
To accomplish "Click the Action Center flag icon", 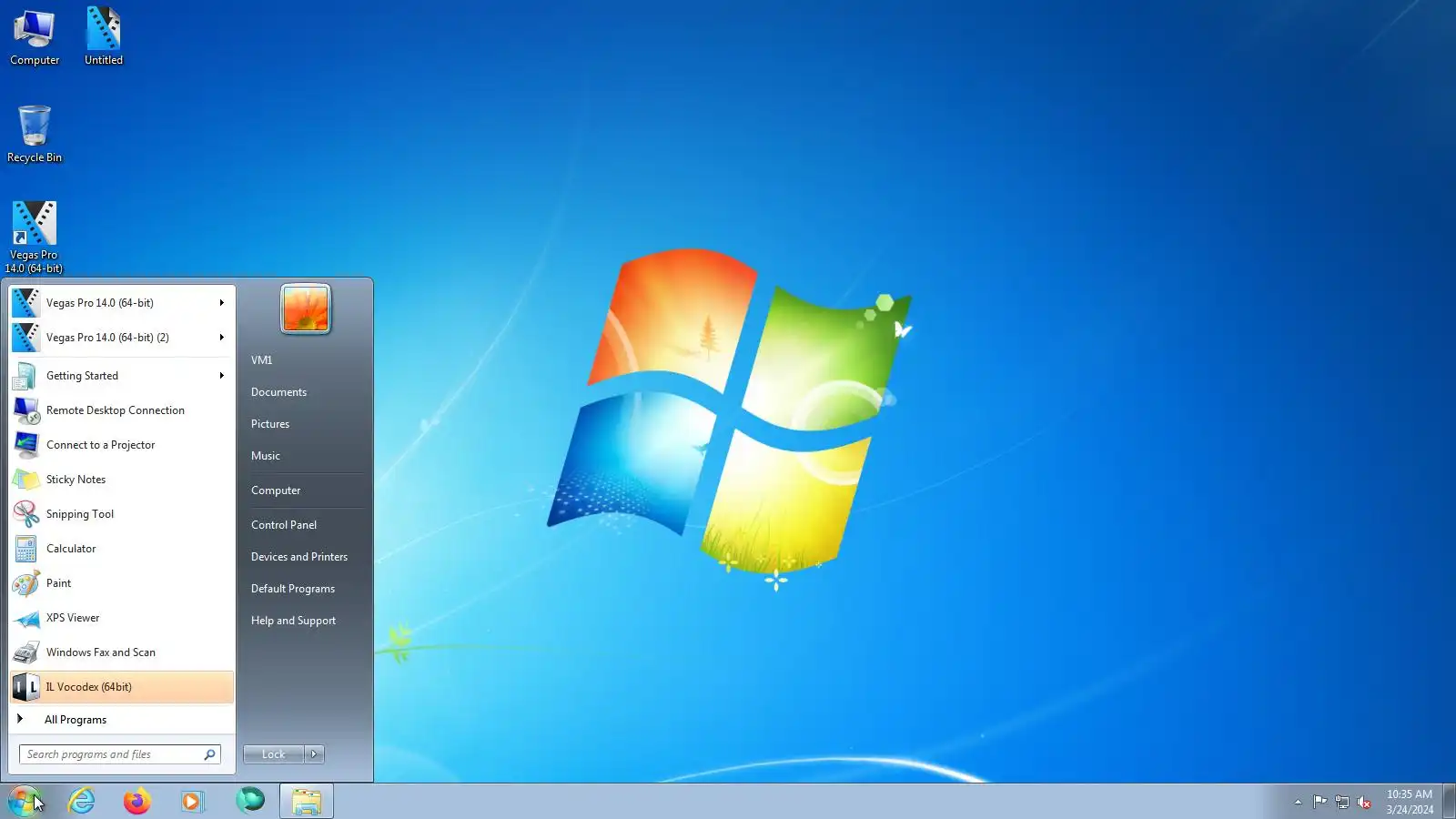I will pos(1319,802).
